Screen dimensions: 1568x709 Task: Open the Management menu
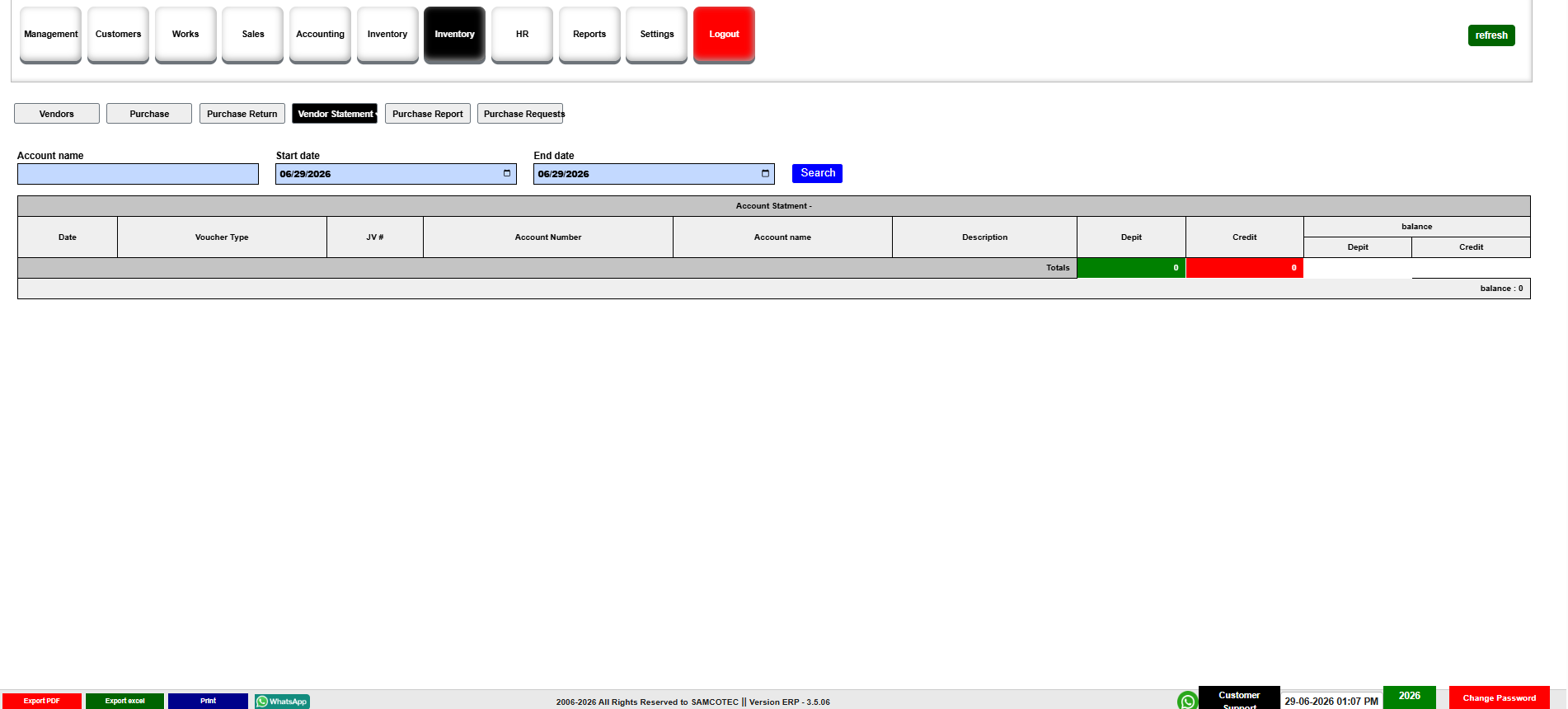[51, 34]
